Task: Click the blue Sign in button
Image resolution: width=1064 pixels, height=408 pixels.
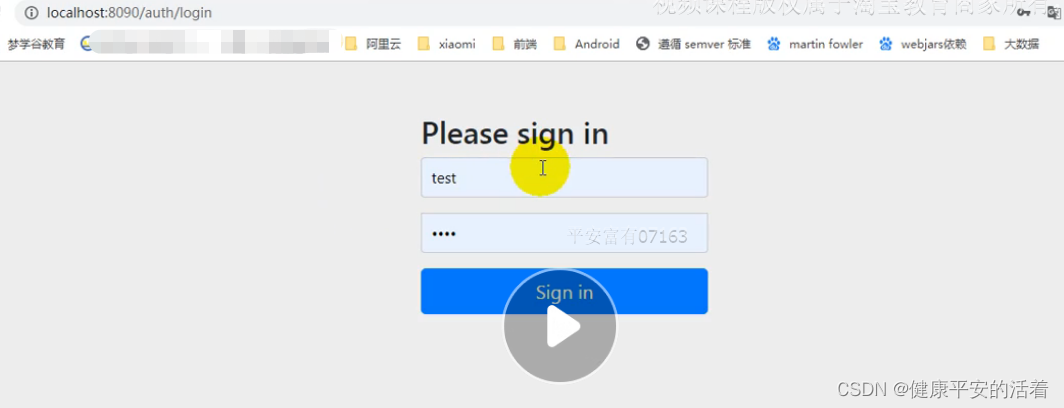Action: [564, 291]
